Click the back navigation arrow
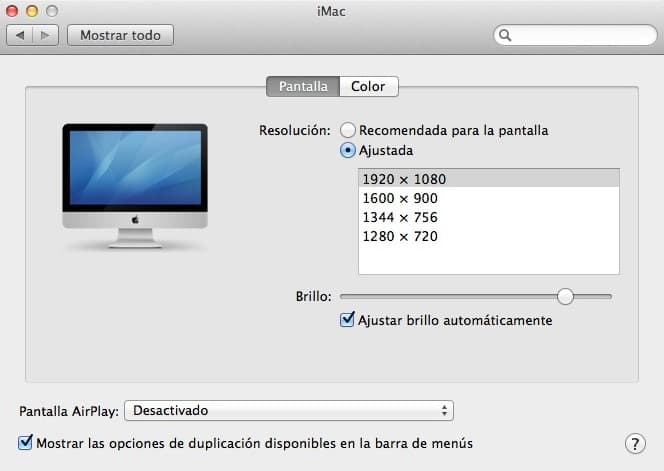The width and height of the screenshot is (664, 471). point(20,35)
